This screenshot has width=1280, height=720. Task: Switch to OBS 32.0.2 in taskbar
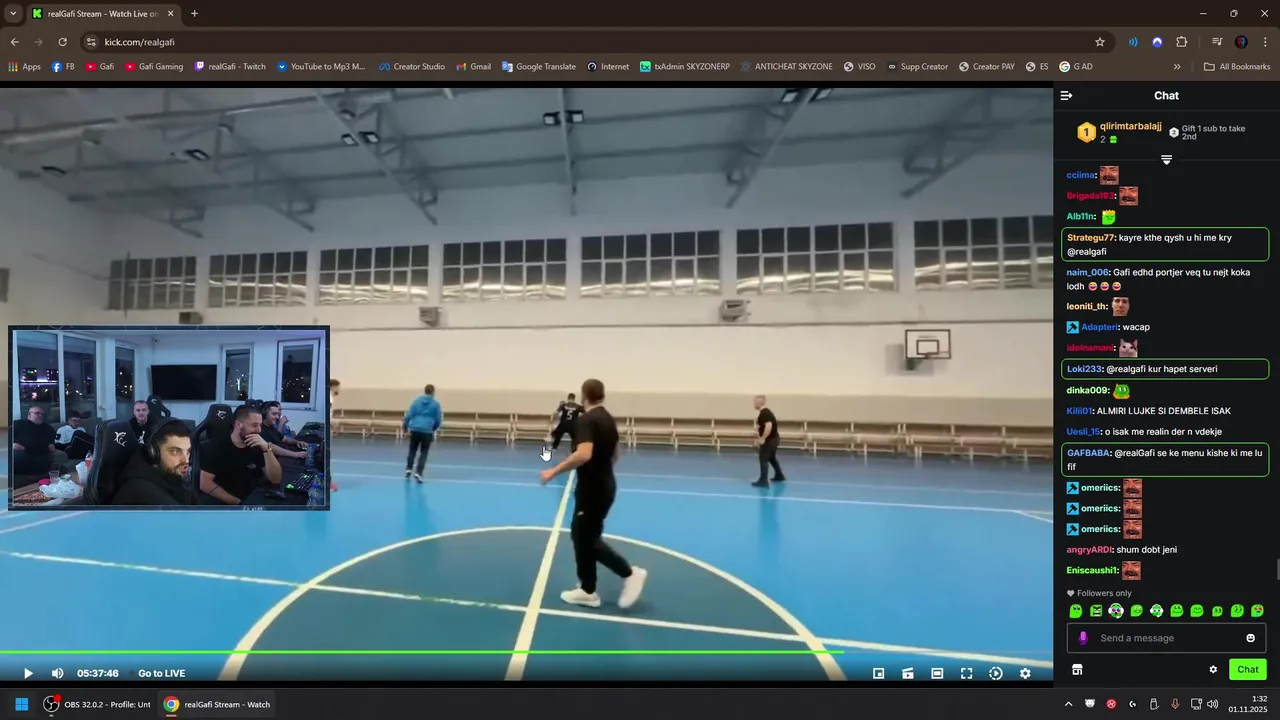pyautogui.click(x=97, y=704)
